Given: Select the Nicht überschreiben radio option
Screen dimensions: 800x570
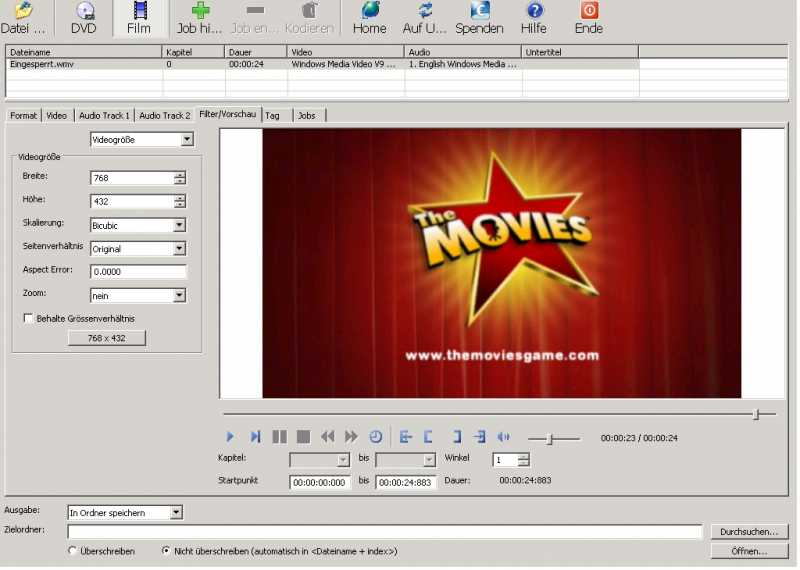Looking at the screenshot, I should click(x=166, y=551).
